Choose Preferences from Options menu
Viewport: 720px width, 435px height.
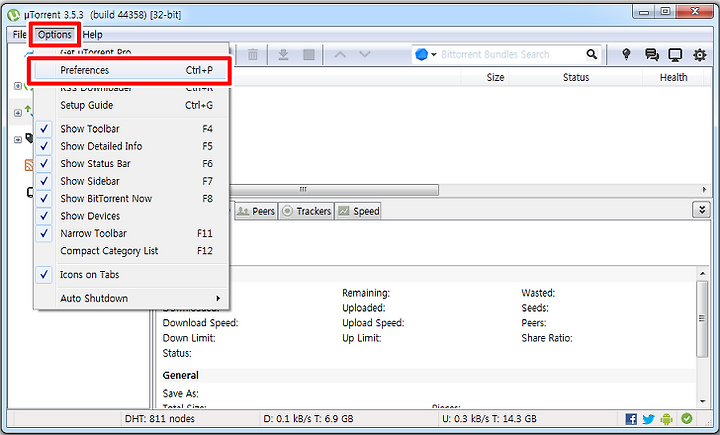click(x=132, y=70)
